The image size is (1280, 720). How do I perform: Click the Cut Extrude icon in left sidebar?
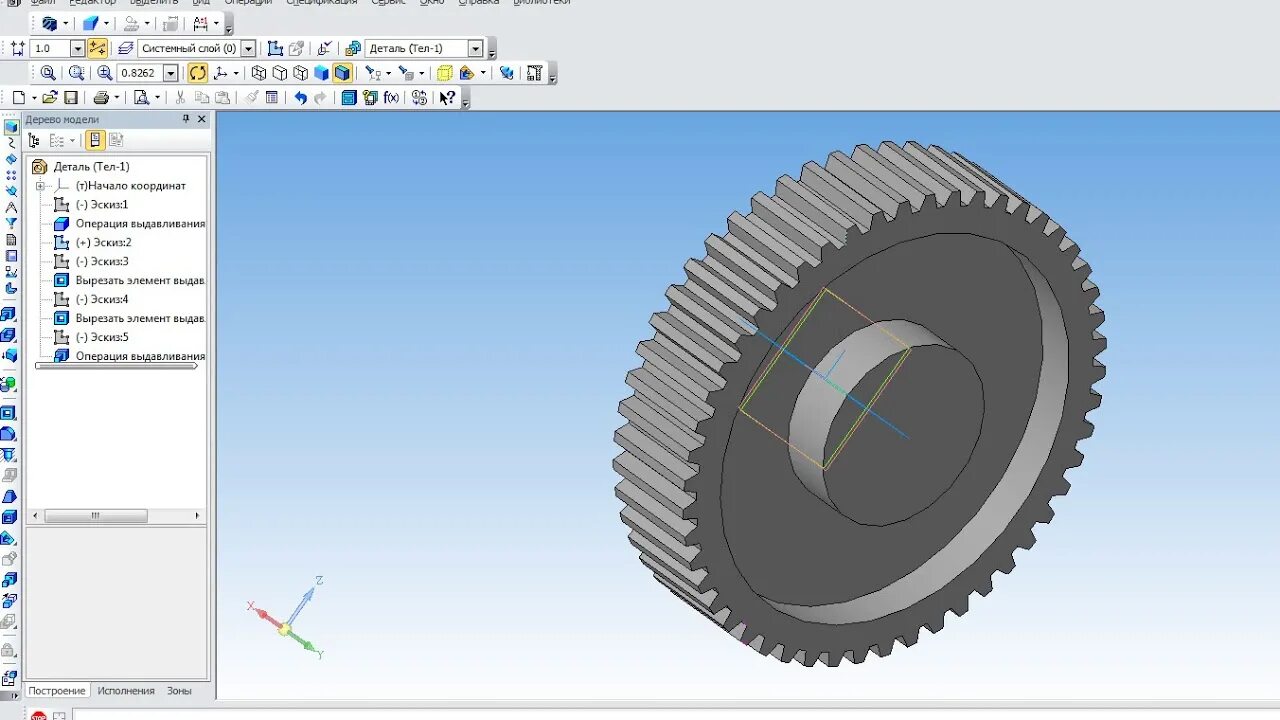(9, 412)
